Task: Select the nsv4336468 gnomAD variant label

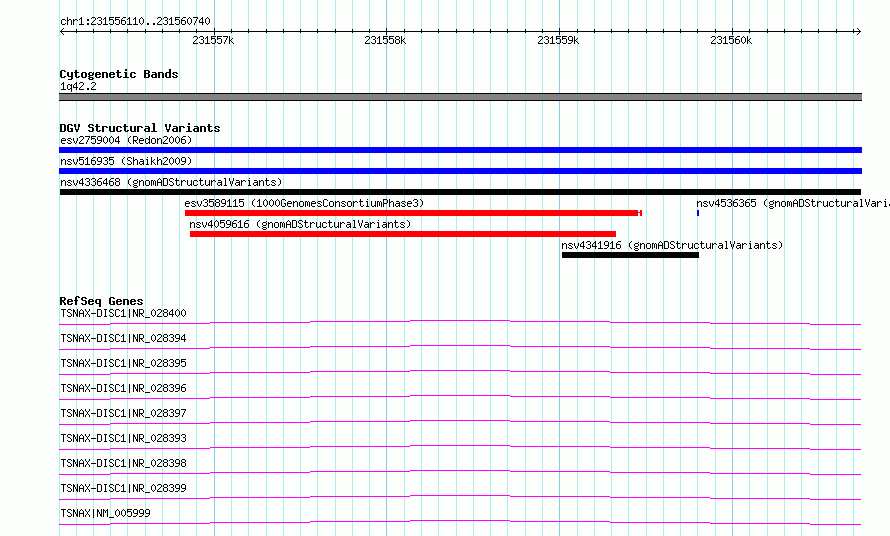Action: (x=171, y=182)
